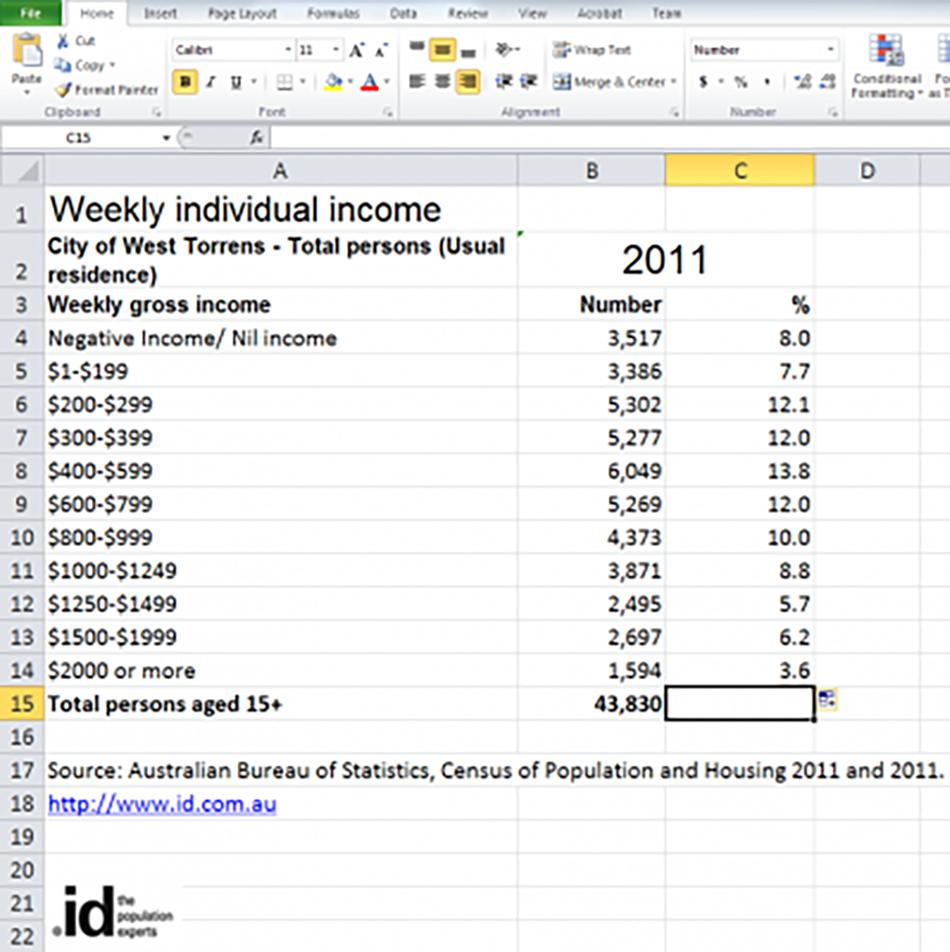This screenshot has height=952, width=950.
Task: Open the Font Color dropdown arrow
Action: (x=387, y=81)
